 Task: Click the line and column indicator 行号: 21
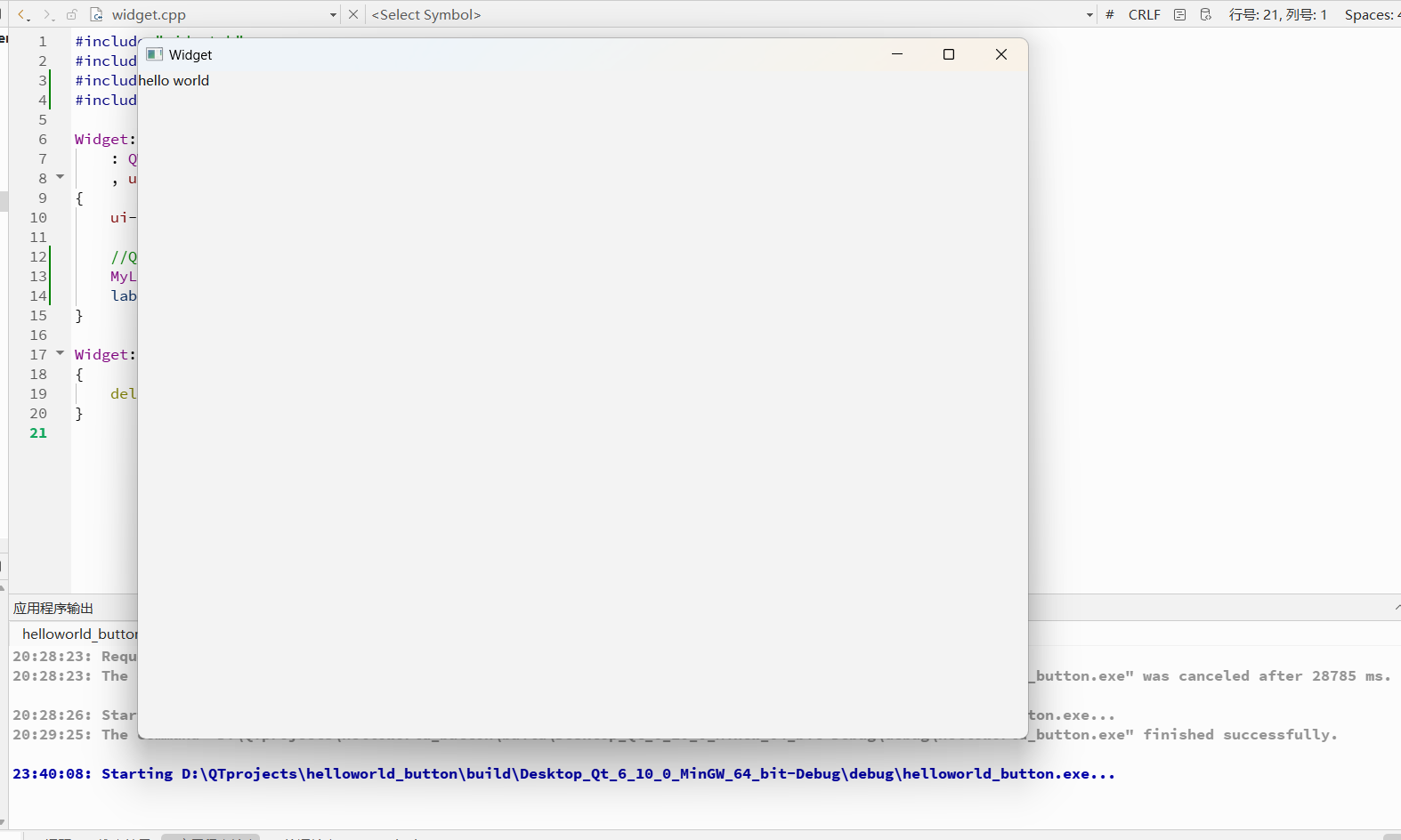(x=1277, y=15)
